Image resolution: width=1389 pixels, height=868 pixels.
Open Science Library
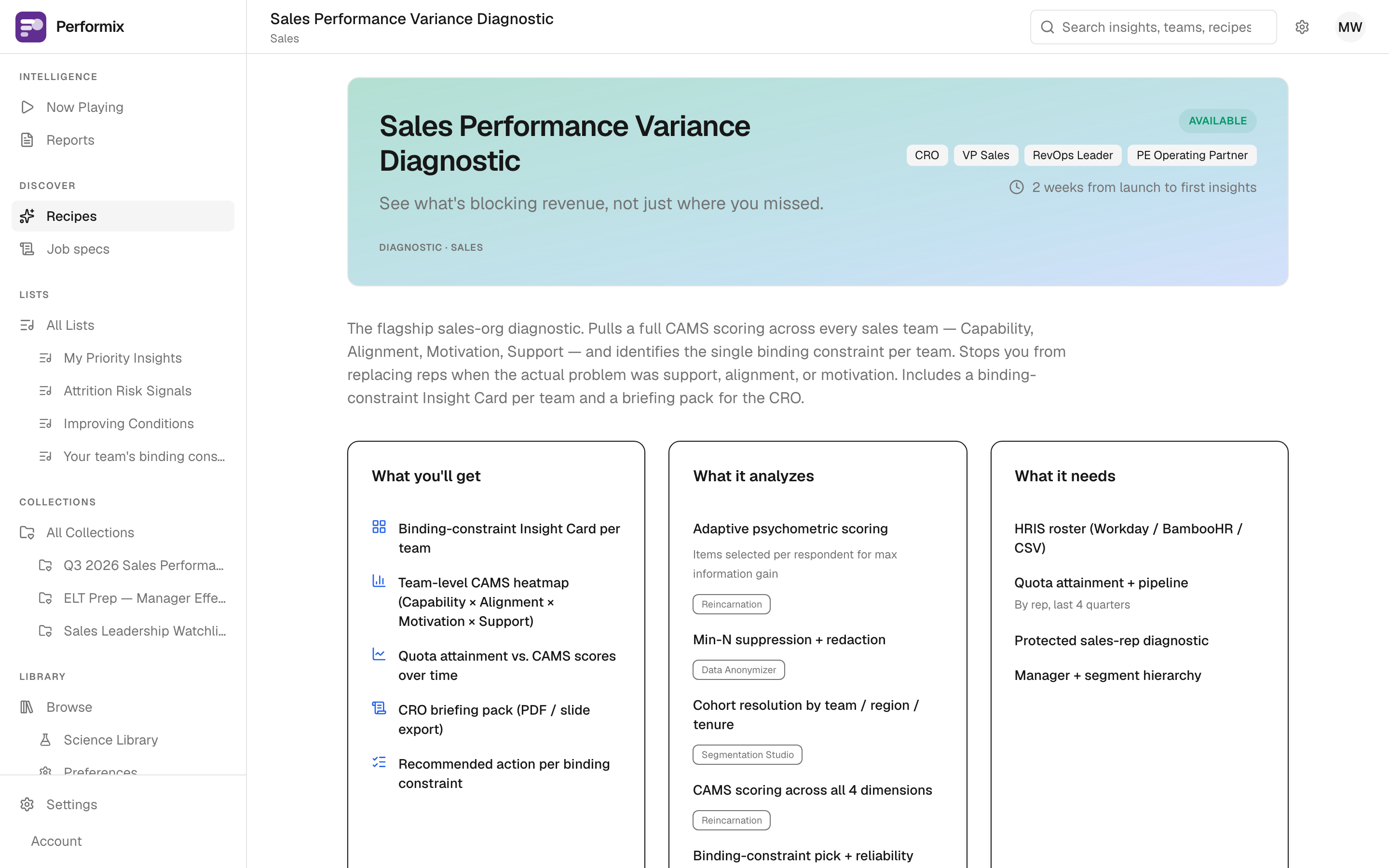(132, 739)
